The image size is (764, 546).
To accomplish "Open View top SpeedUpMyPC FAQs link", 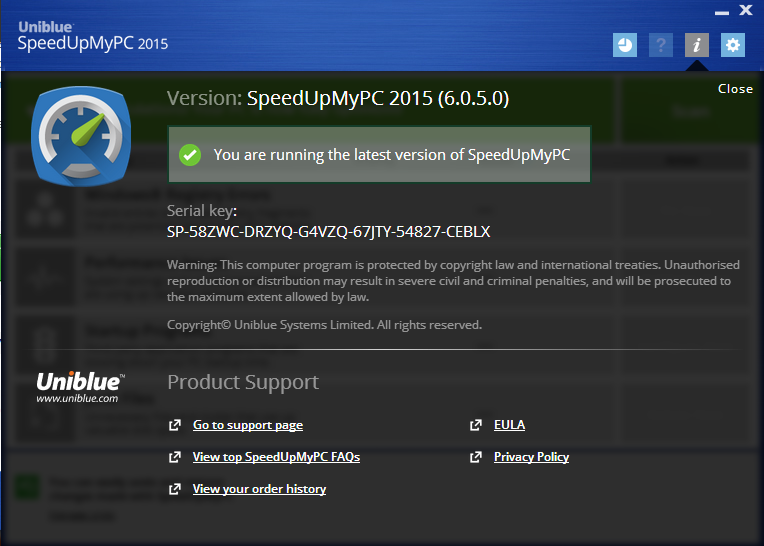I will click(276, 457).
